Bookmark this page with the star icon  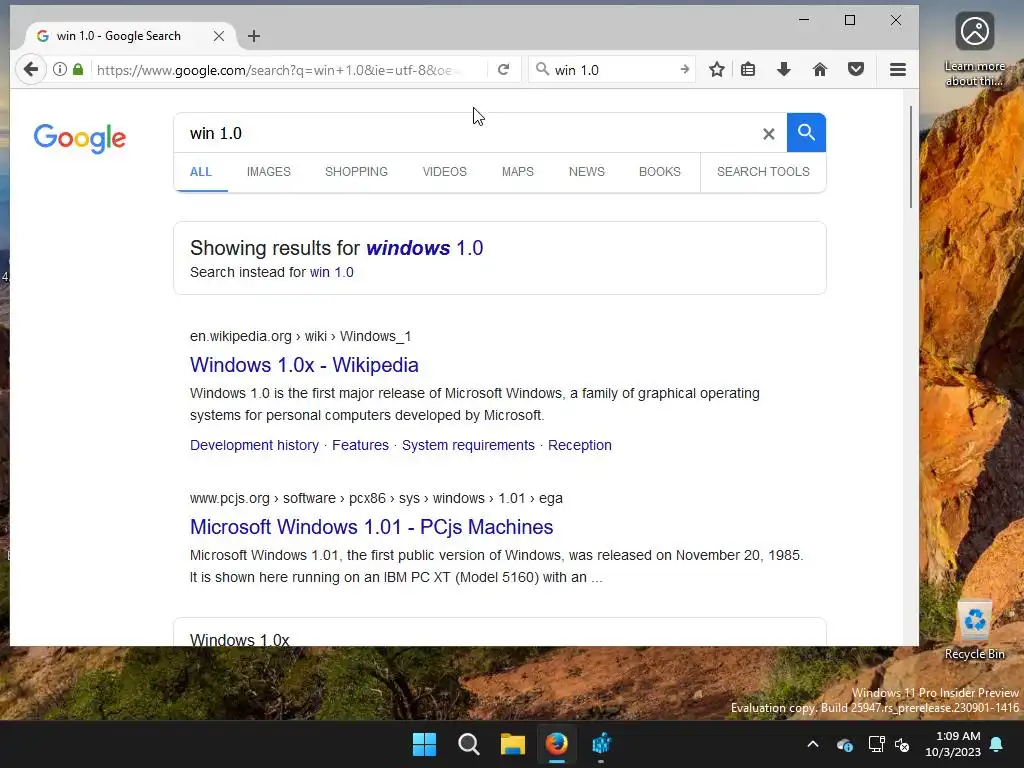pyautogui.click(x=716, y=69)
